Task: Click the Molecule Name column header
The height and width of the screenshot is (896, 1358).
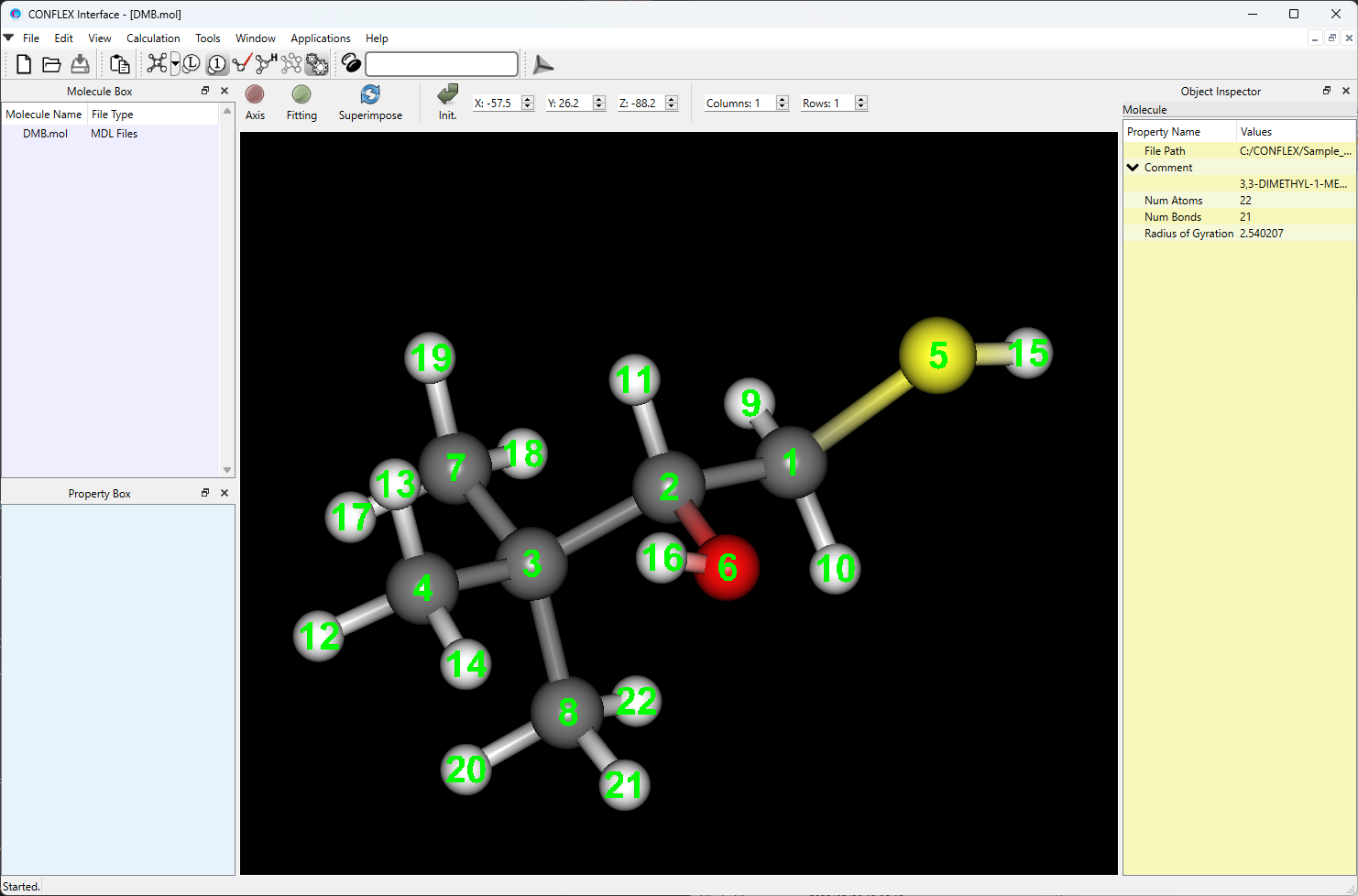Action: point(44,115)
